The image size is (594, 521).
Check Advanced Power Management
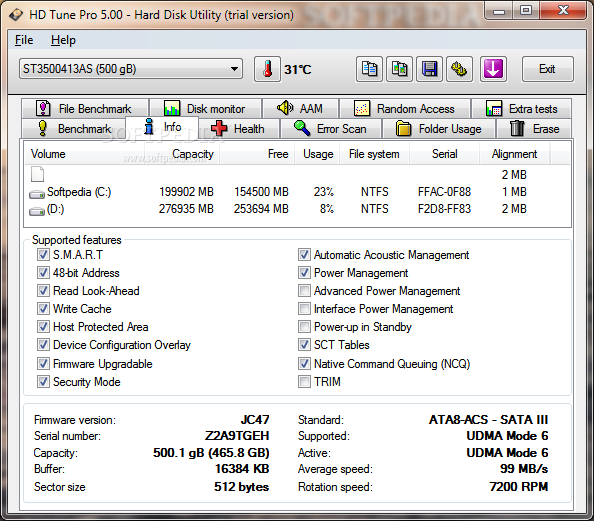click(304, 291)
